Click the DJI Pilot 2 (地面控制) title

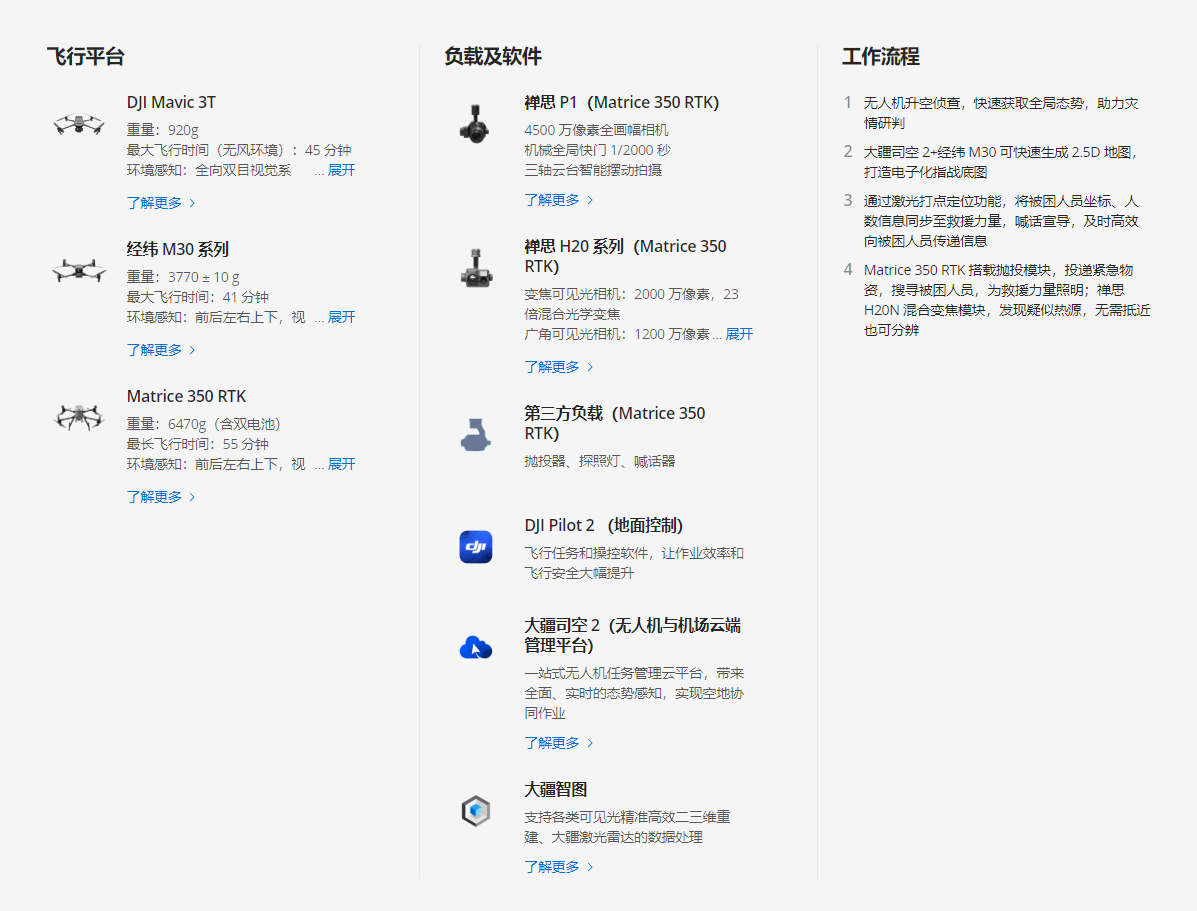(x=603, y=525)
